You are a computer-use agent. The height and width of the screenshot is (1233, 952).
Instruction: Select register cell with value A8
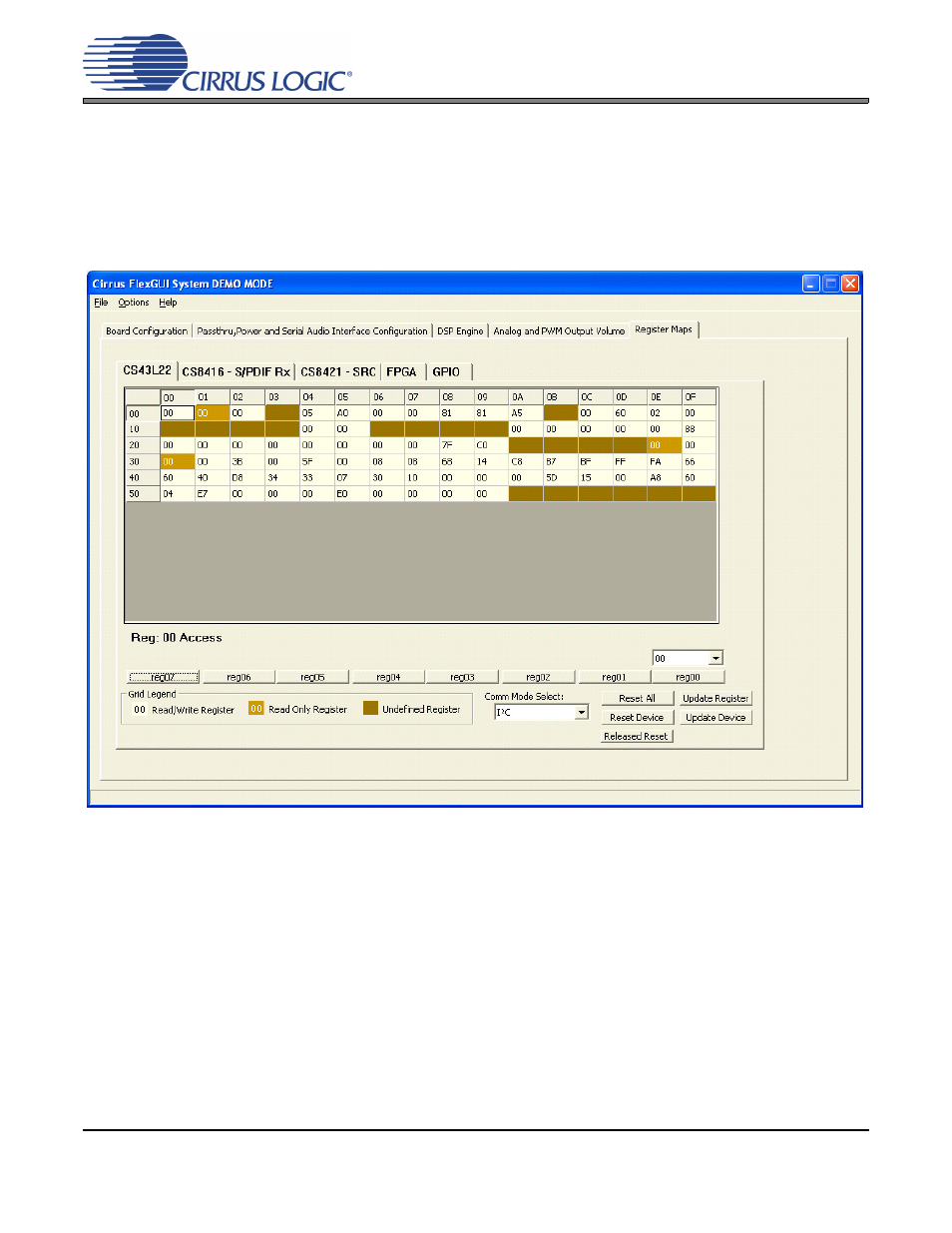point(665,477)
